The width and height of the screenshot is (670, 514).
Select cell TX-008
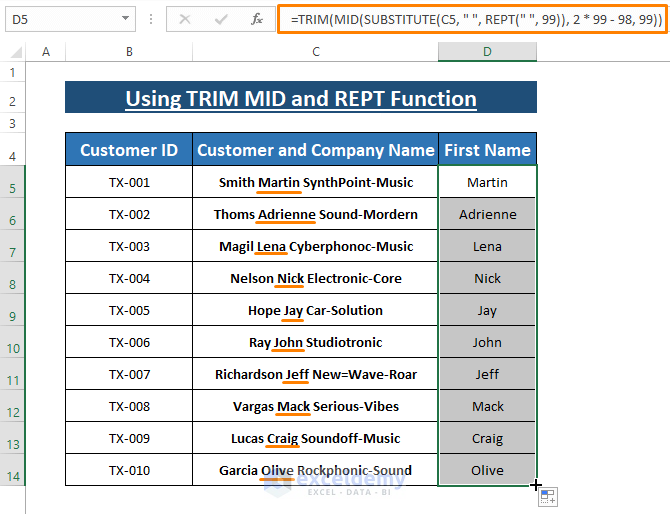pyautogui.click(x=129, y=406)
